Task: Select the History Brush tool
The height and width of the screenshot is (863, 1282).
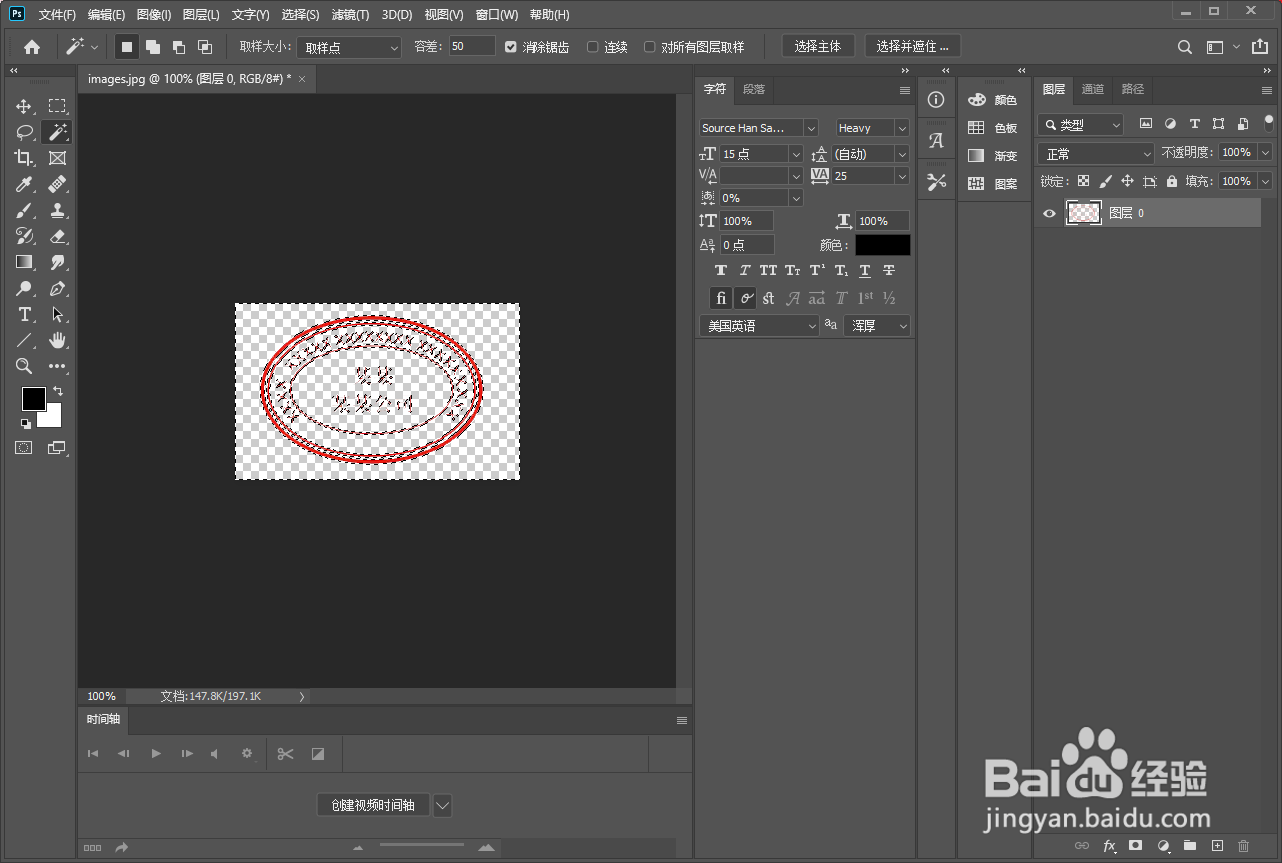Action: [24, 236]
